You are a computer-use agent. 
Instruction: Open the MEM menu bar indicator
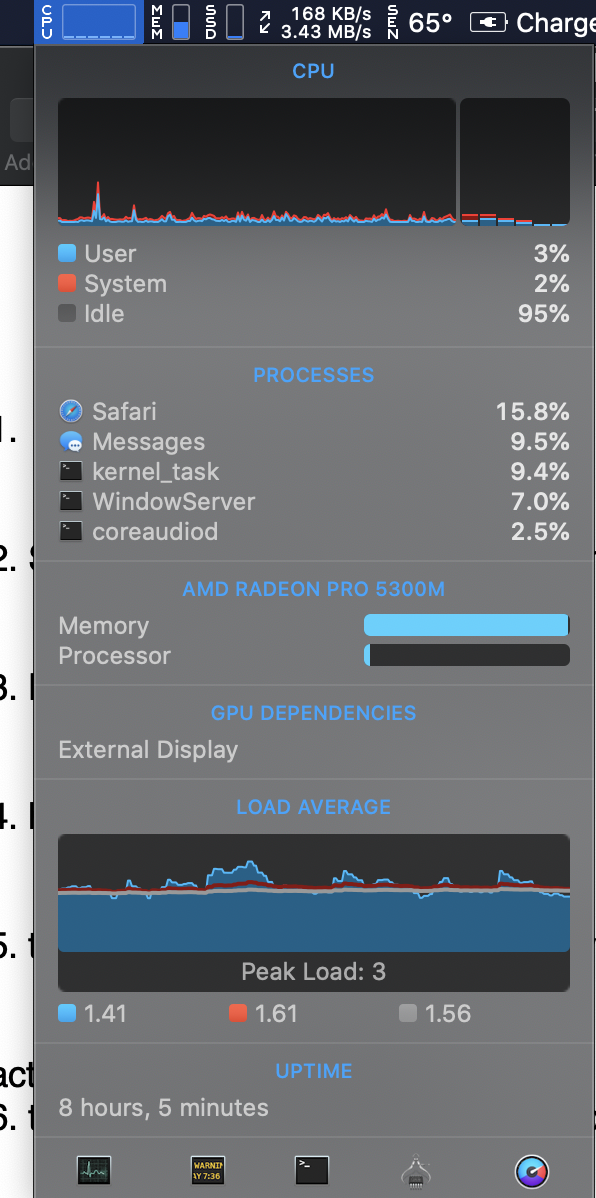(x=170, y=21)
